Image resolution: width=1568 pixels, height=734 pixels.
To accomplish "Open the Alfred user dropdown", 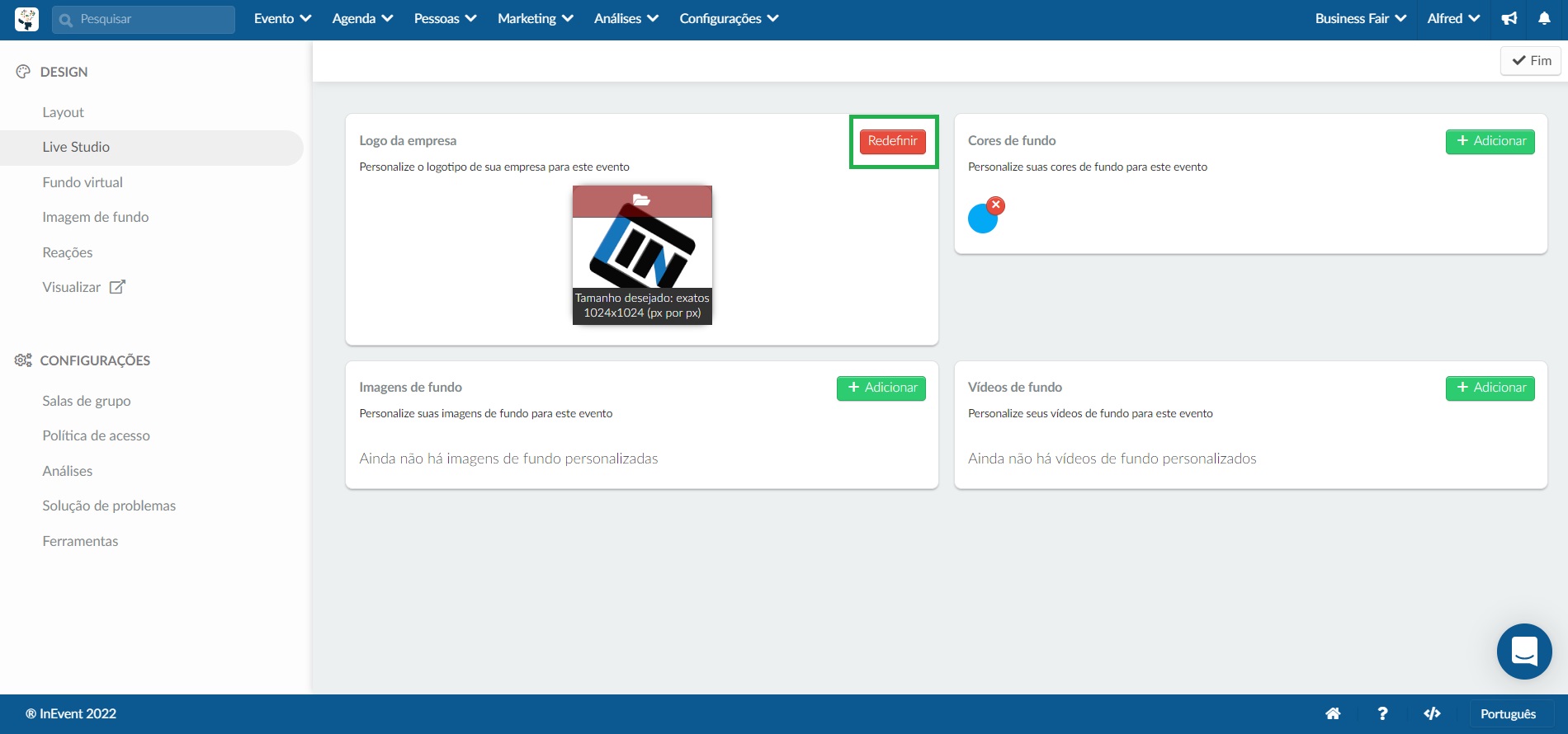I will click(x=1453, y=18).
